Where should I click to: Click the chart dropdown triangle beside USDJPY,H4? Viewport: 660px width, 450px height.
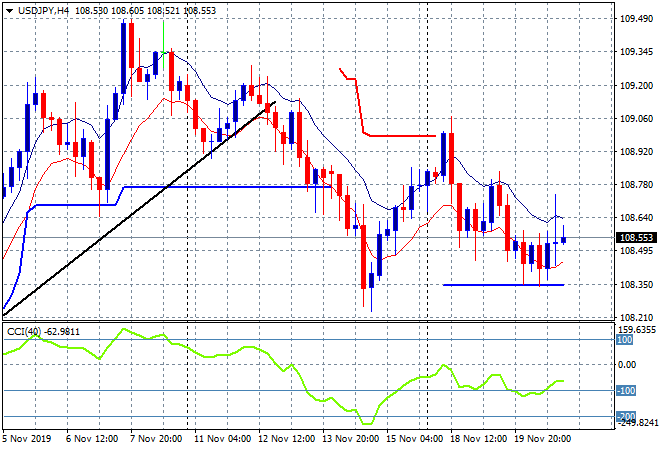coord(9,11)
